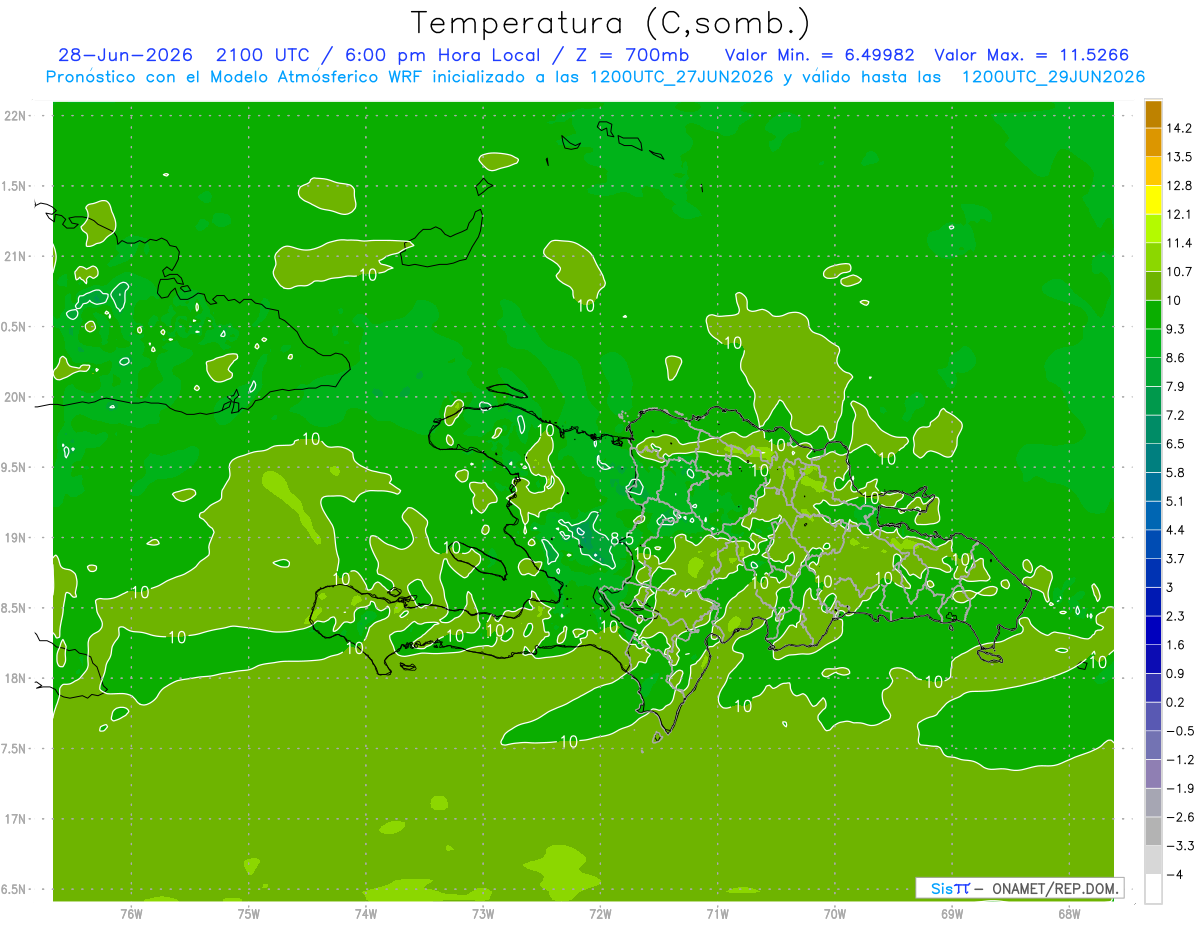Click the blue "Sisπ" logo text

pos(950,888)
